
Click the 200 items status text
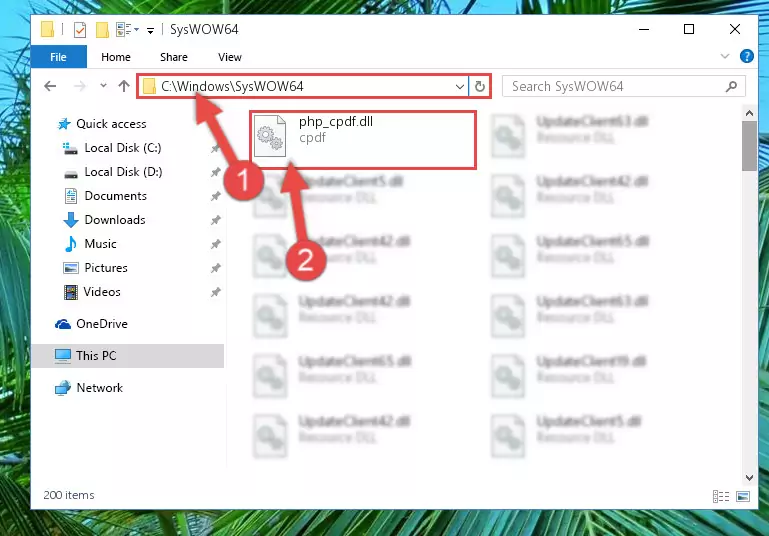coord(69,495)
